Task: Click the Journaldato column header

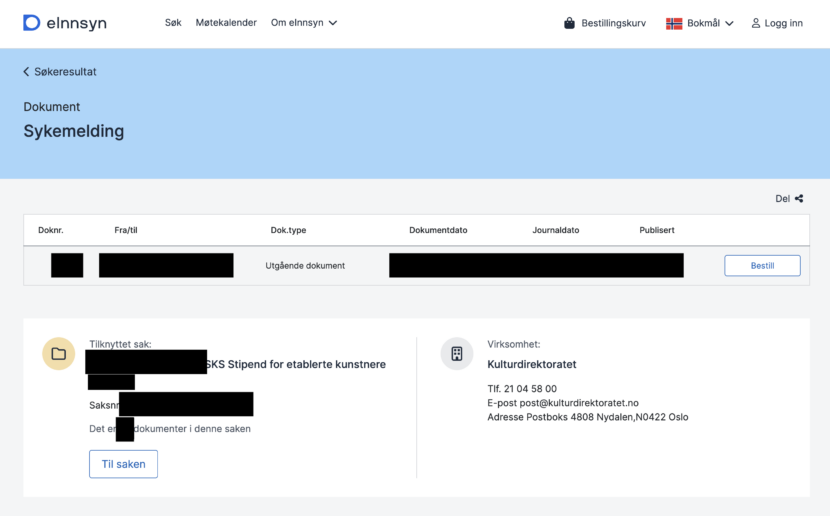Action: tap(556, 230)
